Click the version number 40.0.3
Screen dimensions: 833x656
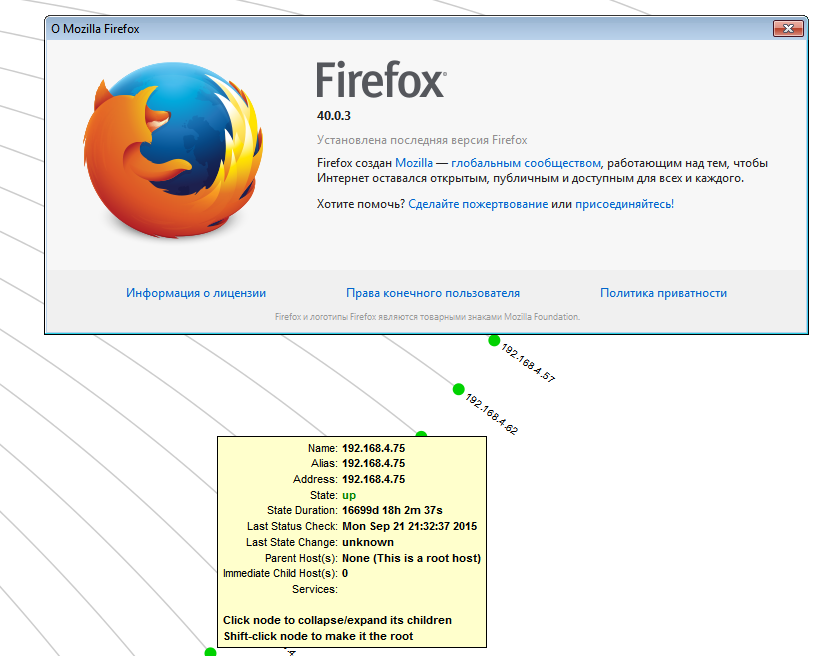(334, 116)
